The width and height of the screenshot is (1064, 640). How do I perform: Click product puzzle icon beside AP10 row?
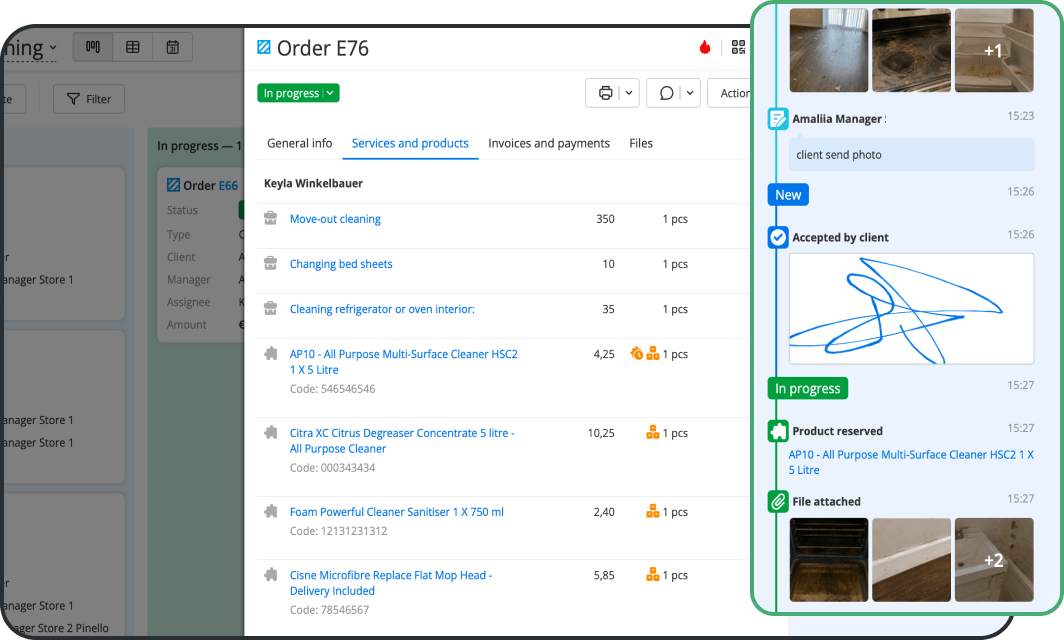pyautogui.click(x=271, y=353)
